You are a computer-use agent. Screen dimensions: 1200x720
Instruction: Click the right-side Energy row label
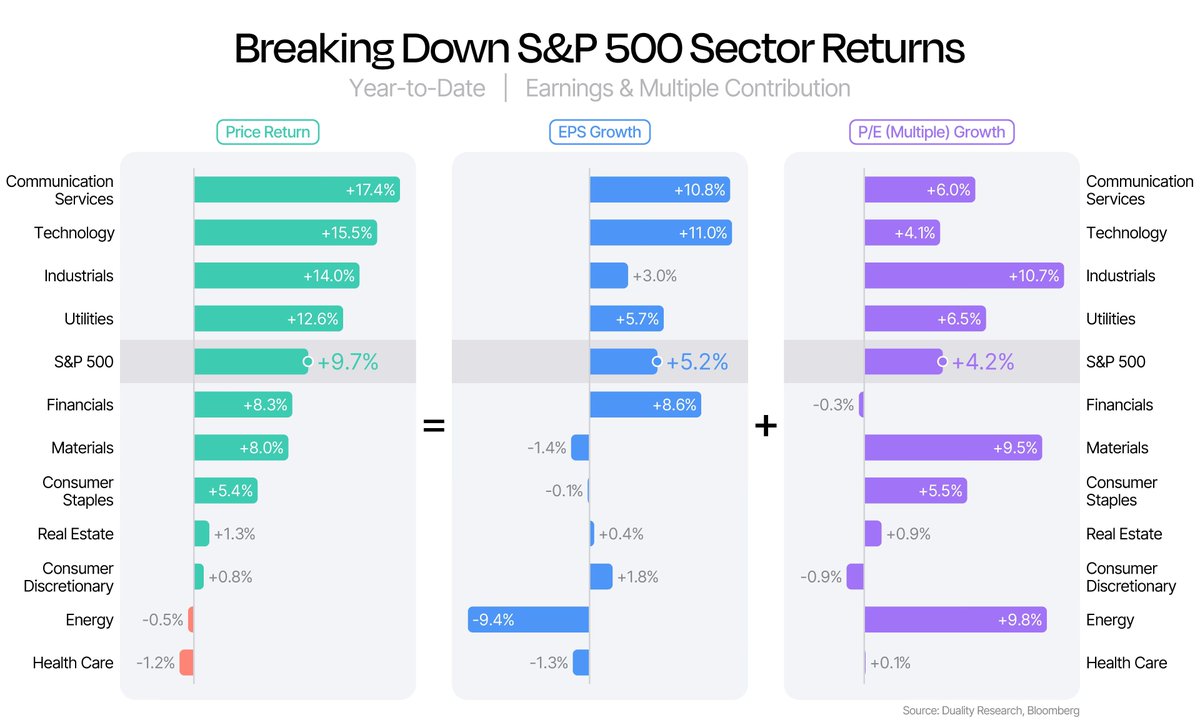(x=1110, y=620)
